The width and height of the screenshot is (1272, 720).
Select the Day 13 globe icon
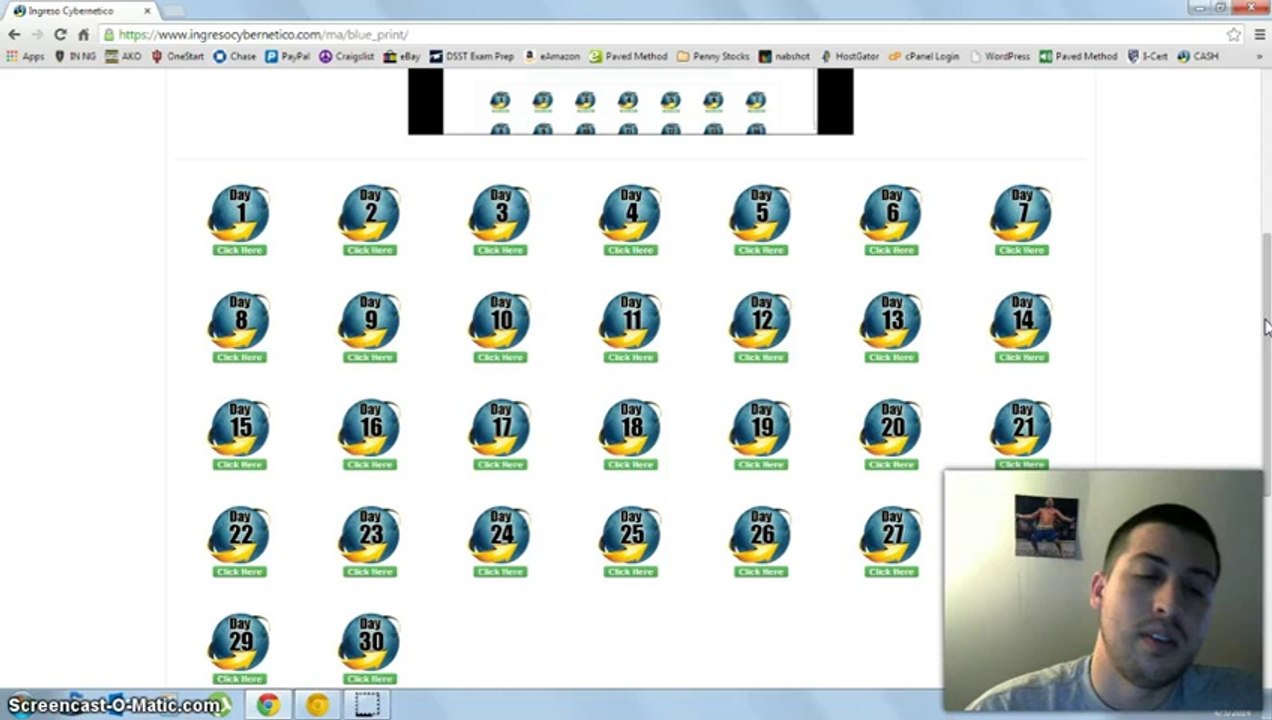(891, 320)
